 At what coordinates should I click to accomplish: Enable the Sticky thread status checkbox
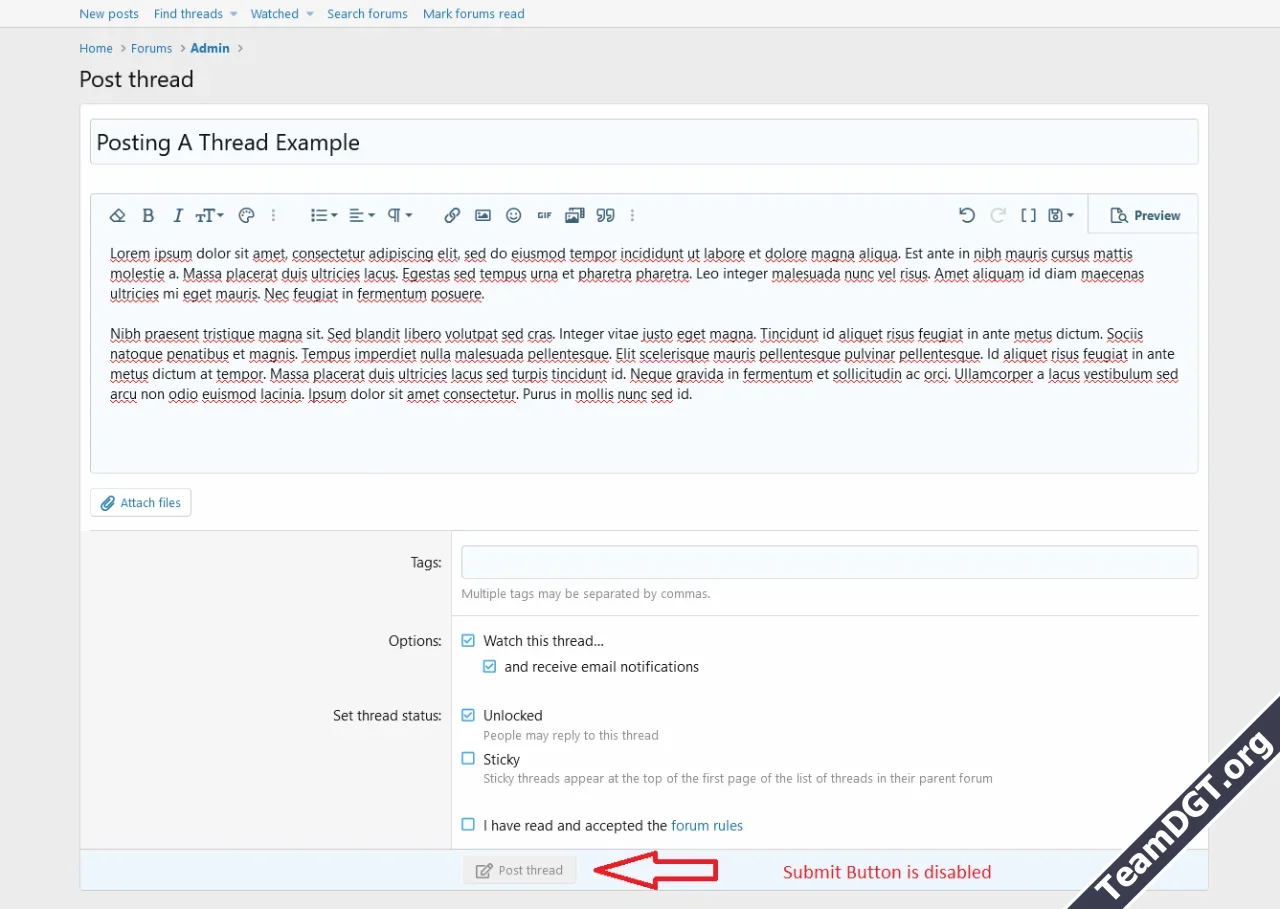pyautogui.click(x=468, y=758)
